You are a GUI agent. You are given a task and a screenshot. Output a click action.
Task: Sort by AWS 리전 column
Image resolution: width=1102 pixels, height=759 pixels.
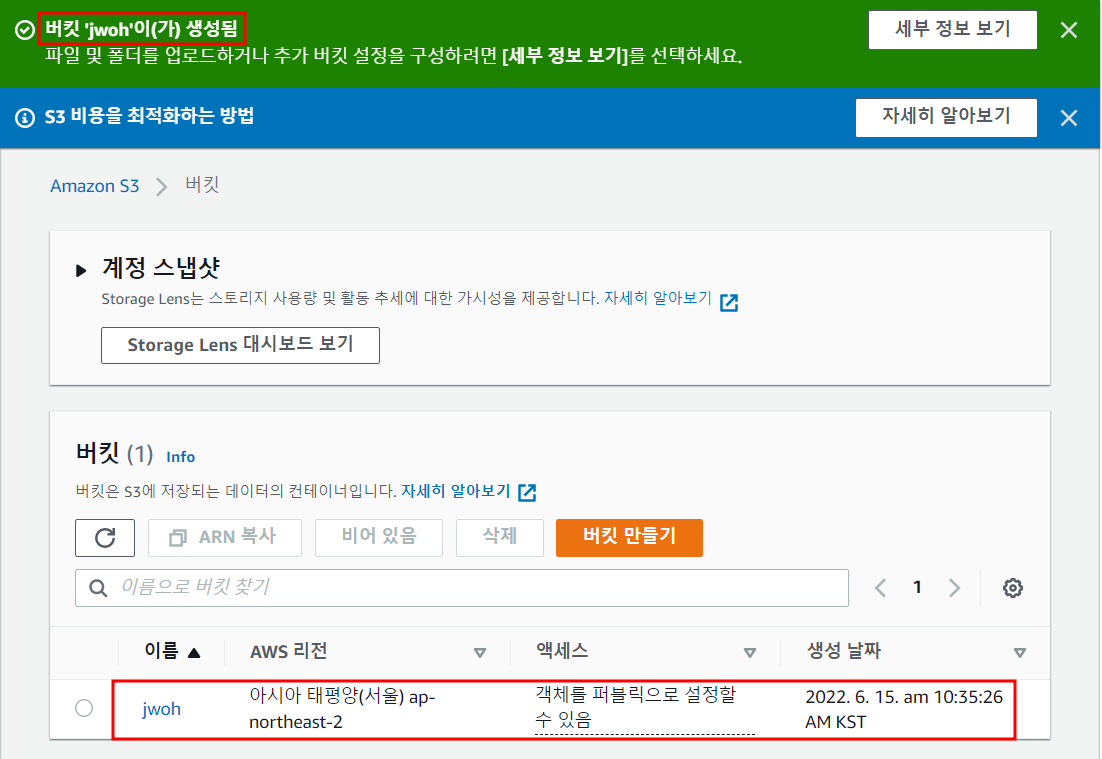point(368,652)
